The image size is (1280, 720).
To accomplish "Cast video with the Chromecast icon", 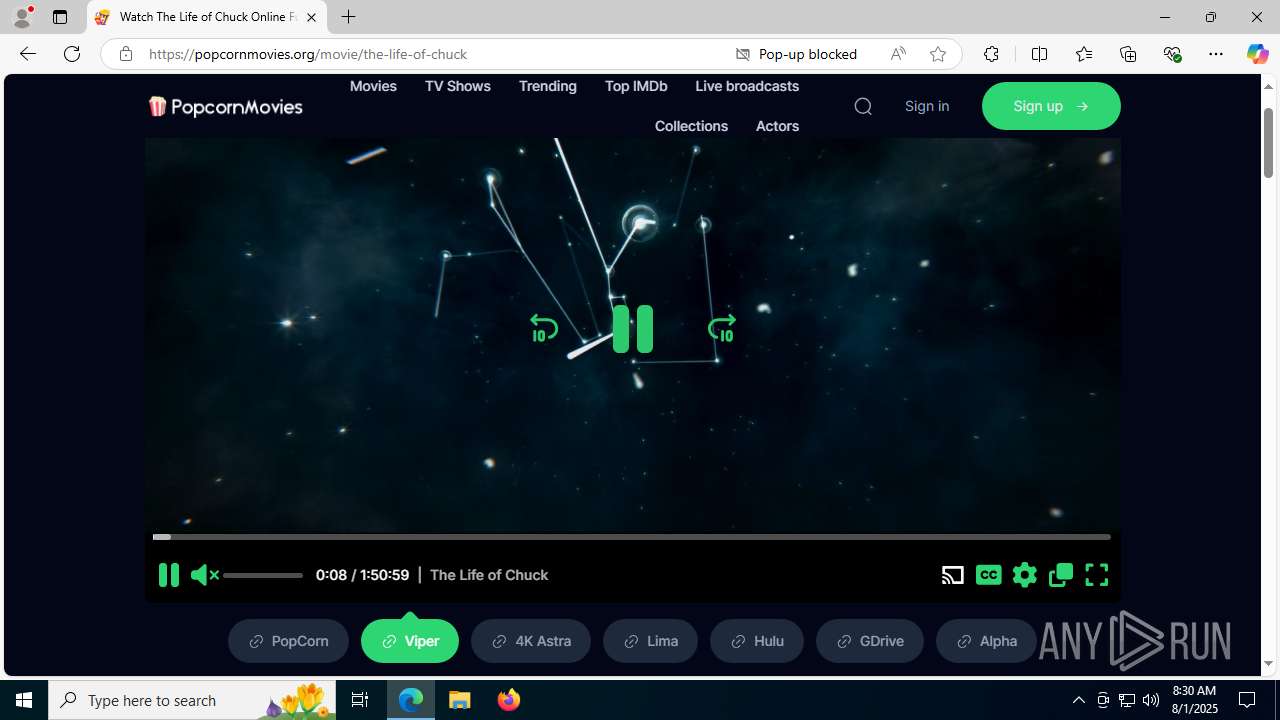I will coord(953,575).
